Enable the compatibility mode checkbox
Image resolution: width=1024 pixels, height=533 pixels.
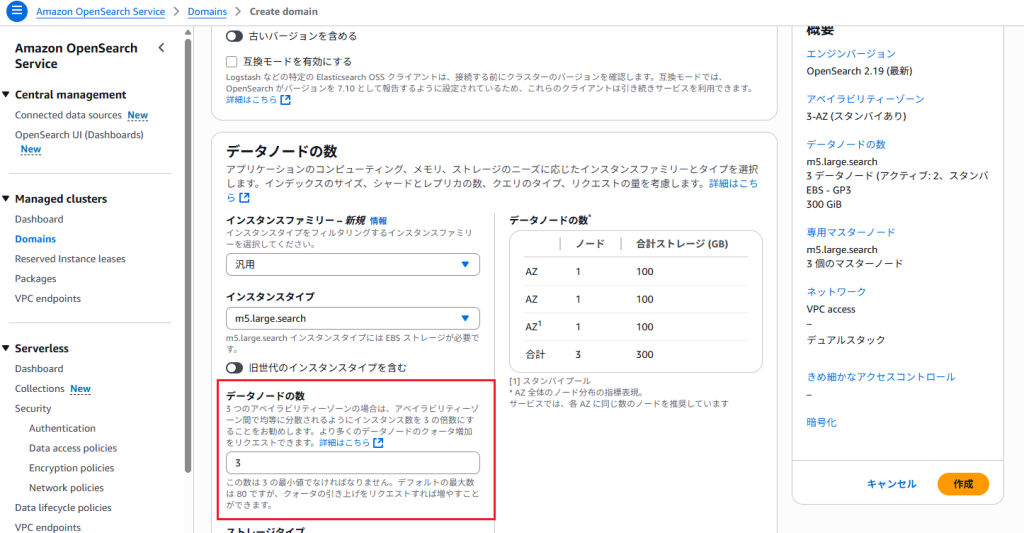[231, 61]
